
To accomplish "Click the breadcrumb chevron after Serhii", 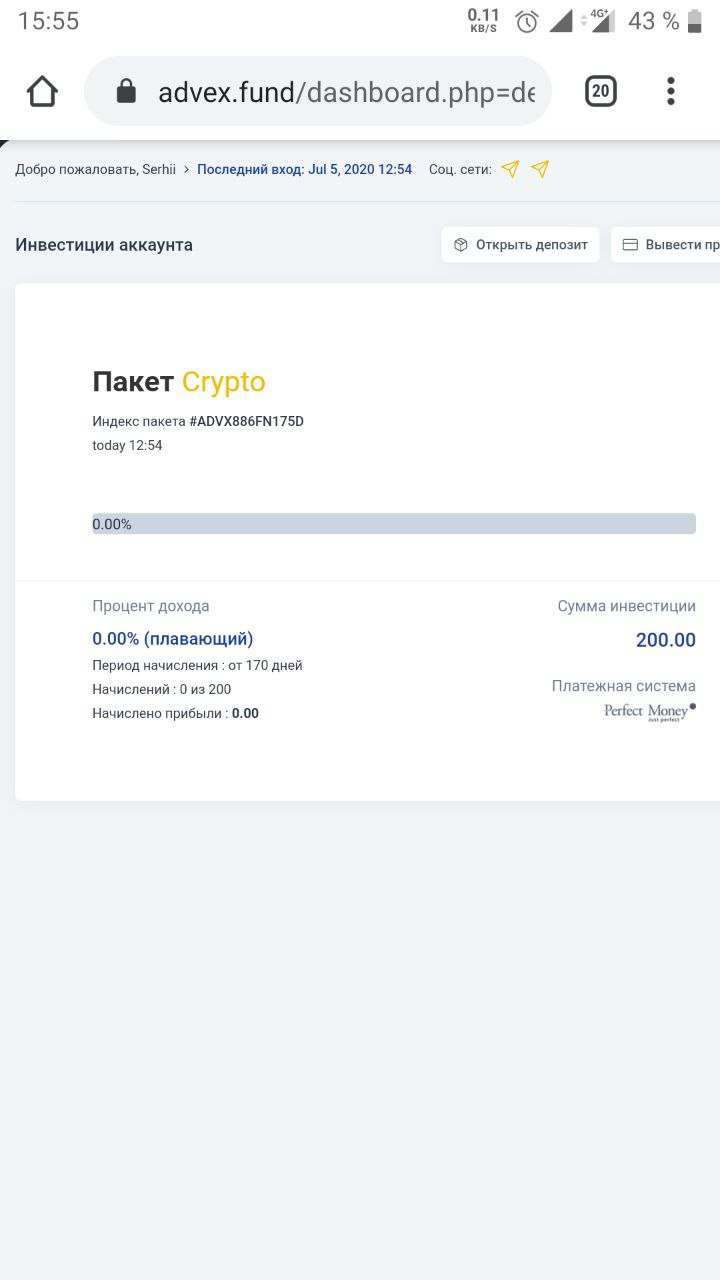I will point(186,169).
